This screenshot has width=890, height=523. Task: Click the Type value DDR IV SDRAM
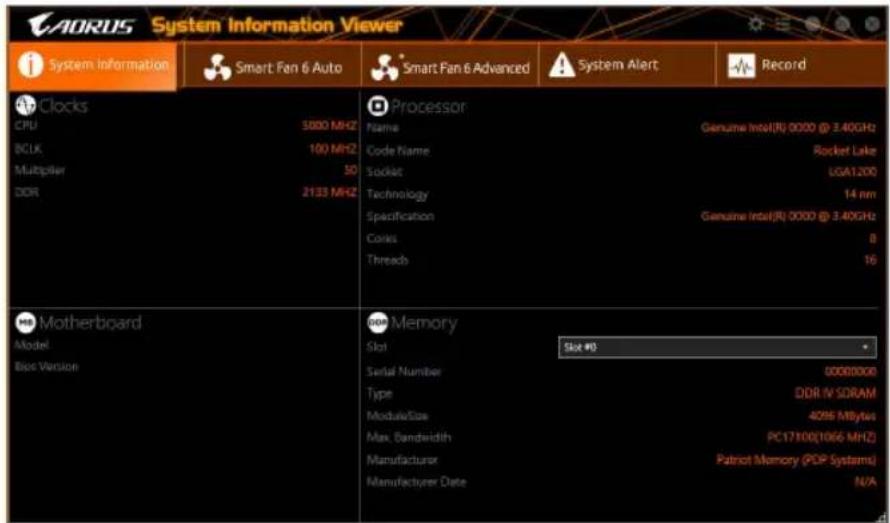click(x=835, y=393)
